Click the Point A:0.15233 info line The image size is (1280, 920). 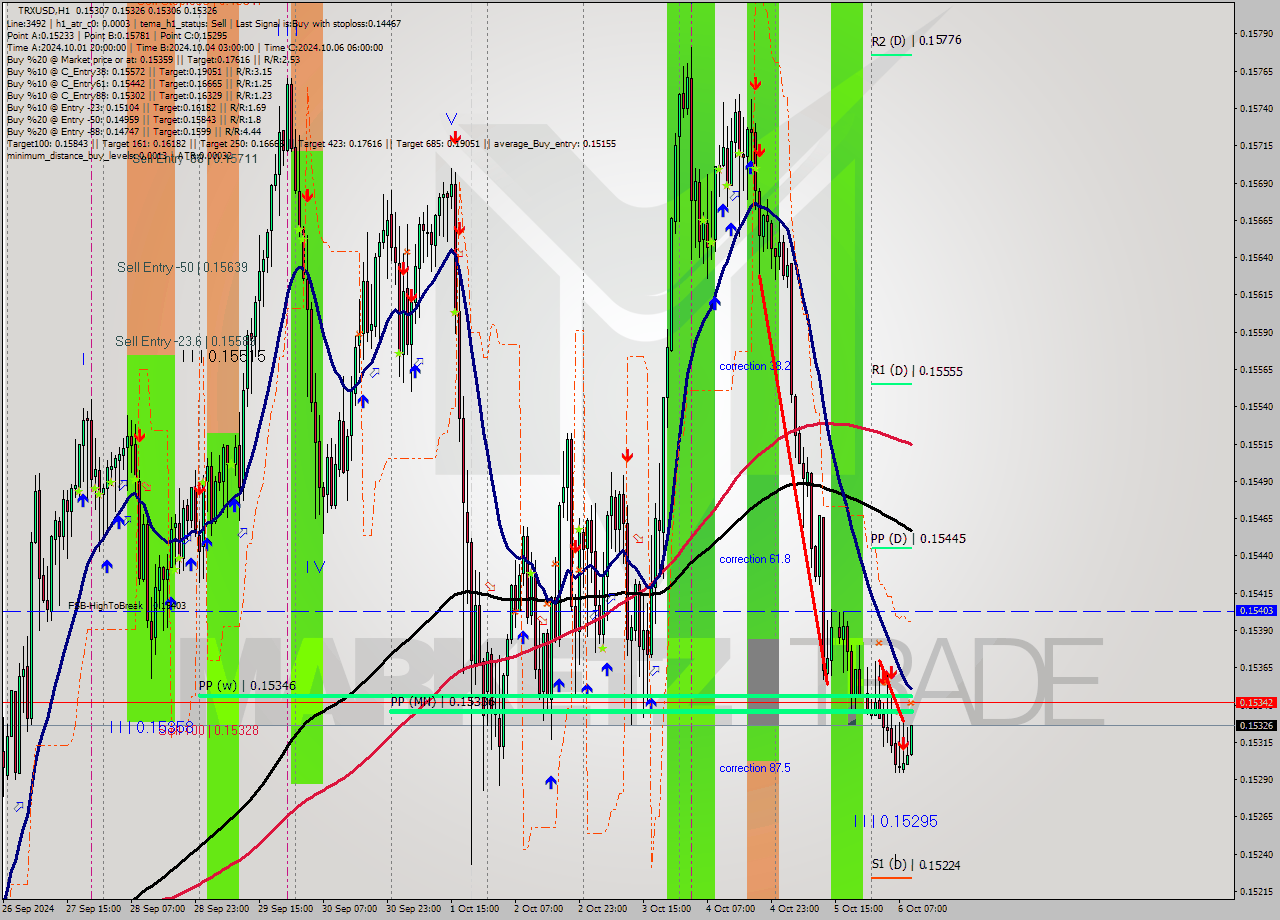click(x=117, y=35)
